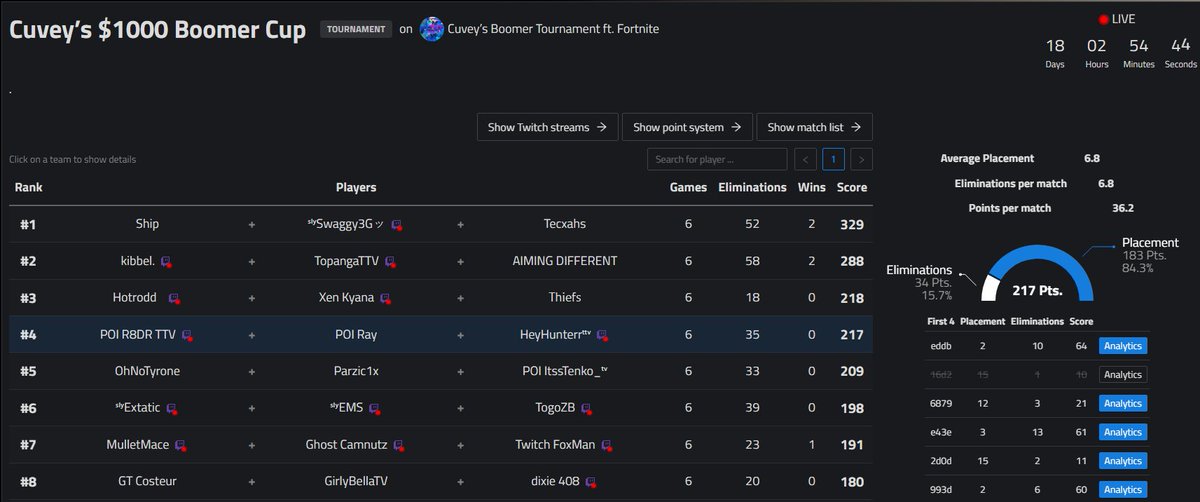Collapse the rank #4 highlighted team row

(441, 335)
